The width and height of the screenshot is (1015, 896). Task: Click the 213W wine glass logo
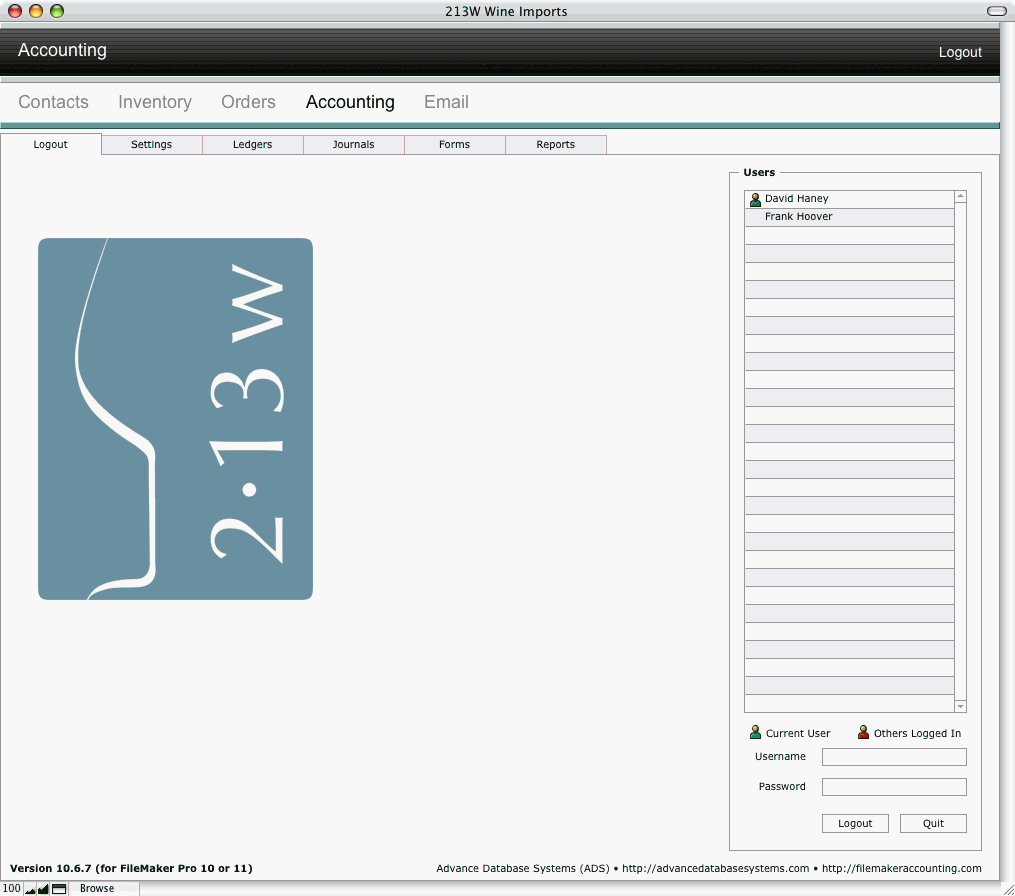(x=175, y=419)
